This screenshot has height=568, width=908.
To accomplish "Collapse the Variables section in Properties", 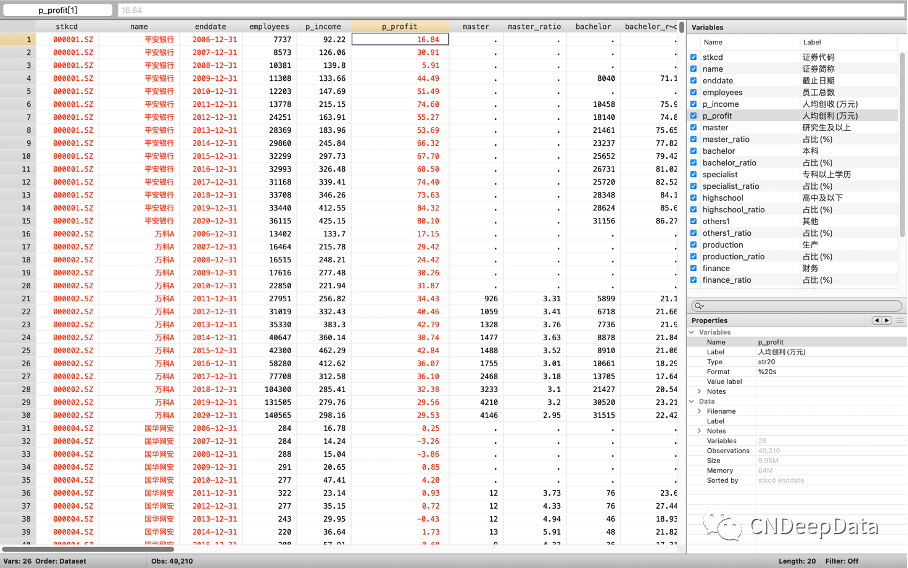I will coord(692,332).
